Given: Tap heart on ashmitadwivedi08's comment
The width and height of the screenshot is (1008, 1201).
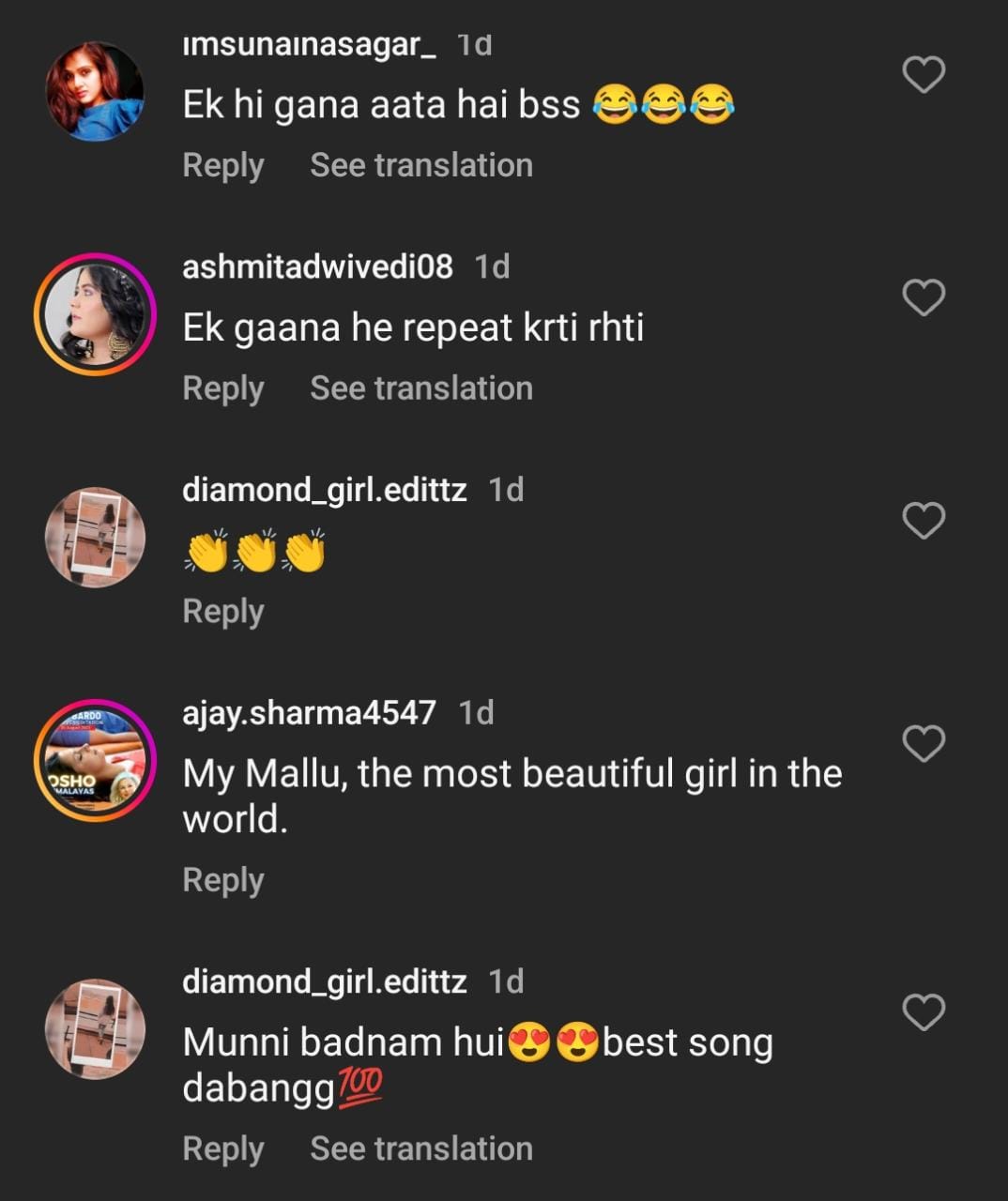Looking at the screenshot, I should tap(924, 298).
